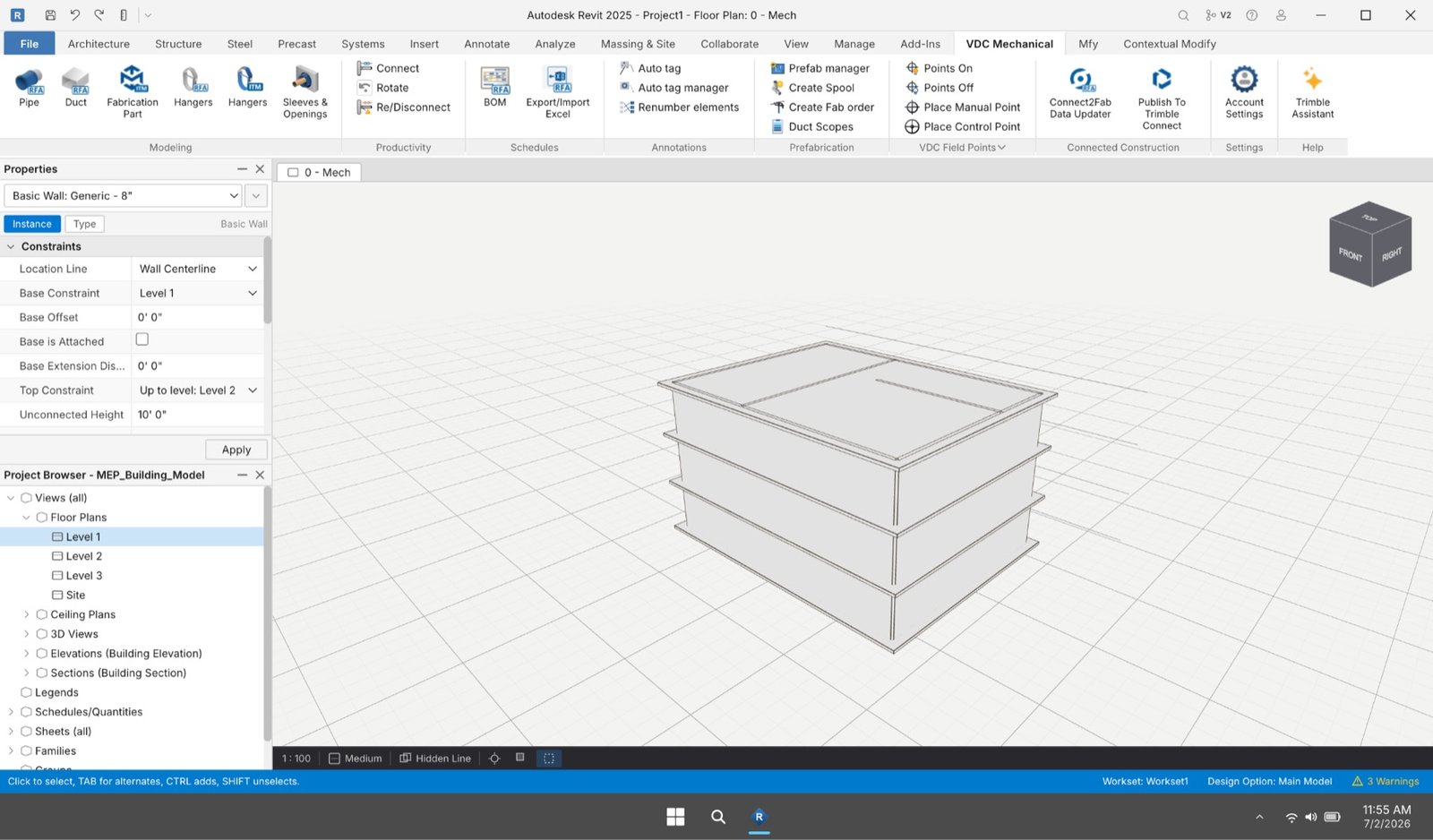Launch Trimble Assistant
The height and width of the screenshot is (840, 1433).
1313,92
